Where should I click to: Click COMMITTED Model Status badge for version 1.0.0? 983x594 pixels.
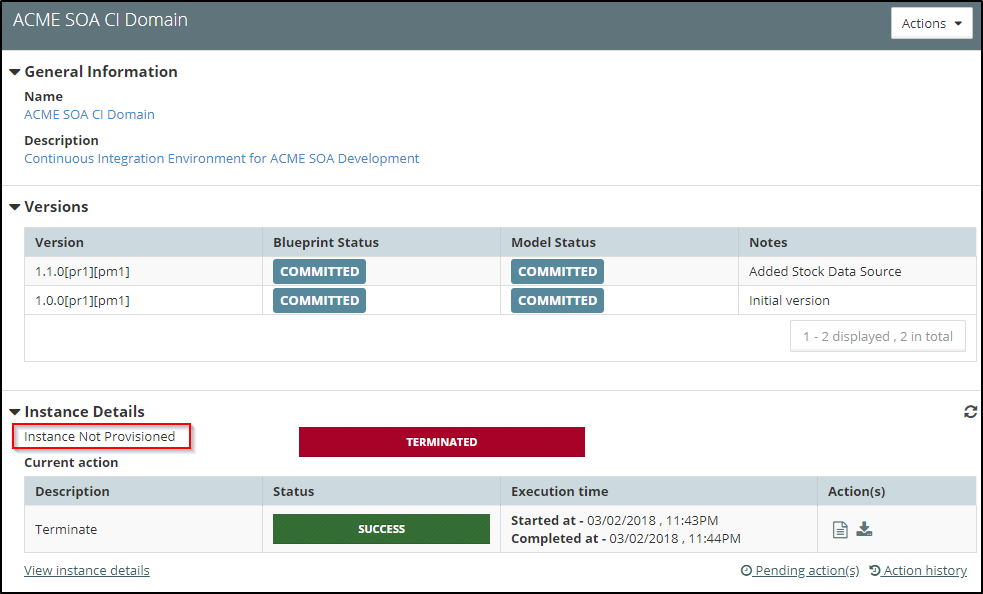click(x=557, y=300)
